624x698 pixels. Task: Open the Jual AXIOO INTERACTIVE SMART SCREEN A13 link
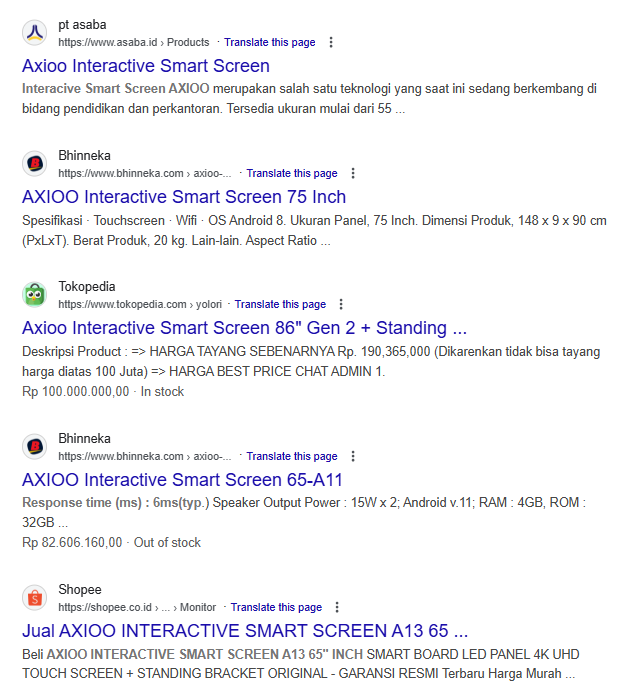point(245,631)
